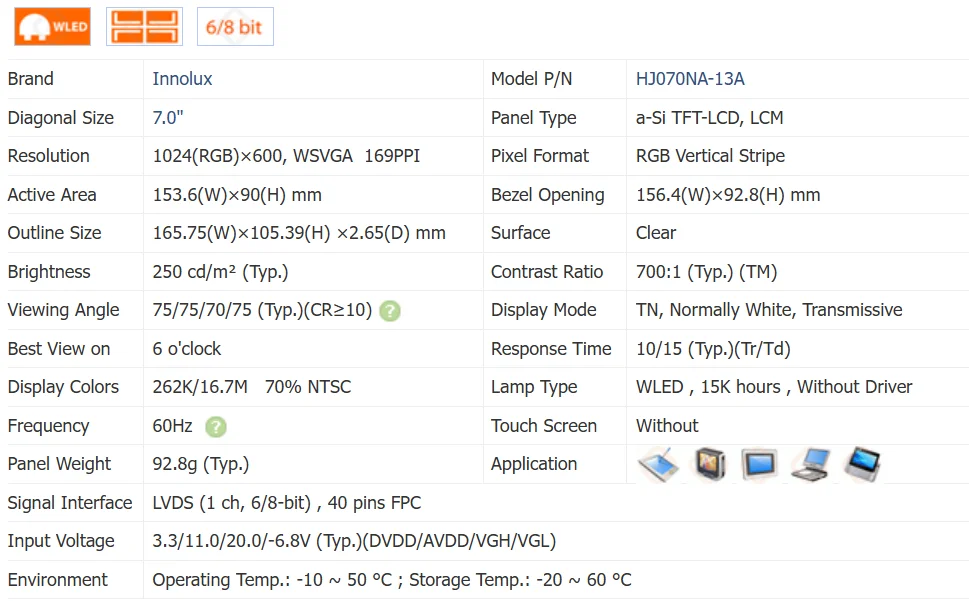The width and height of the screenshot is (969, 601).
Task: Click the touch screen value Without
Action: [x=667, y=426]
